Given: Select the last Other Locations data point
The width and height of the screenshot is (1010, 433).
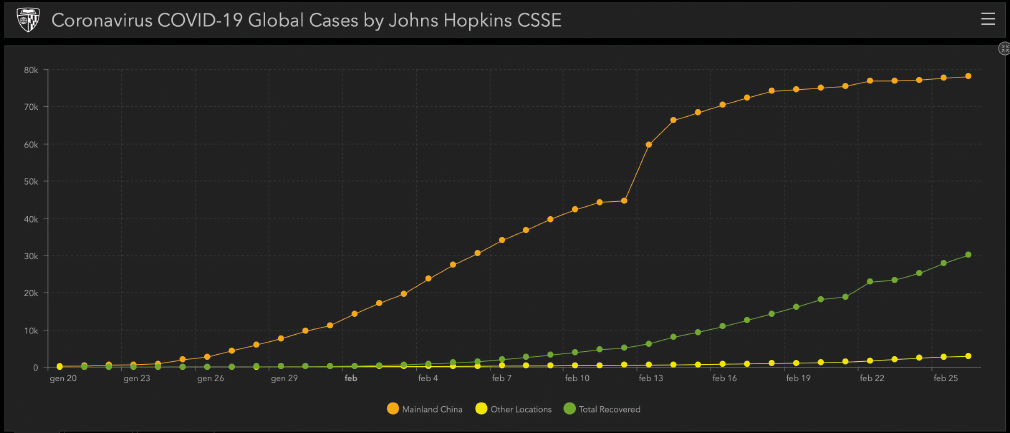Looking at the screenshot, I should [968, 356].
